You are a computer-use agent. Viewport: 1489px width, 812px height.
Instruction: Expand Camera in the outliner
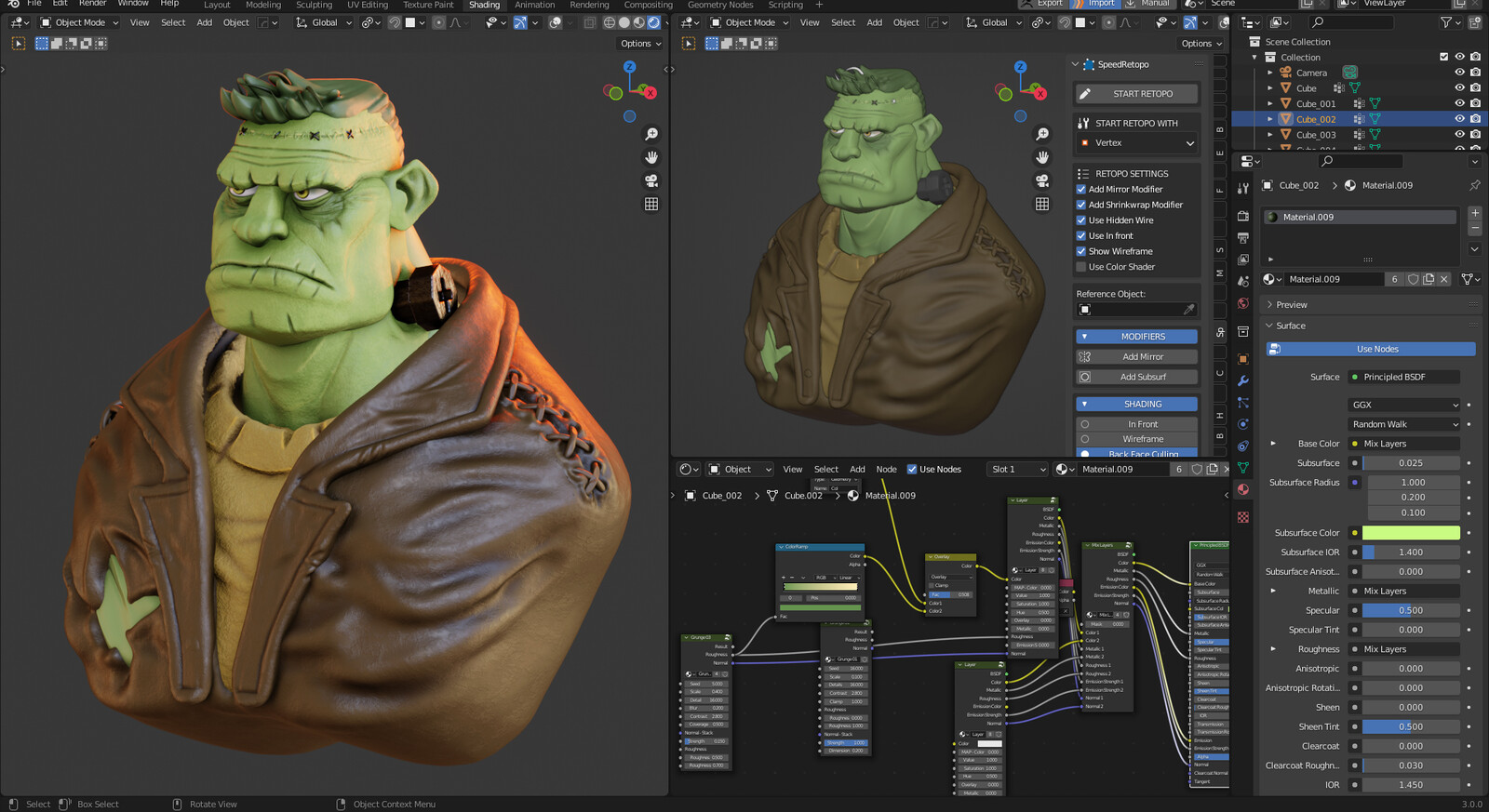coord(1270,73)
